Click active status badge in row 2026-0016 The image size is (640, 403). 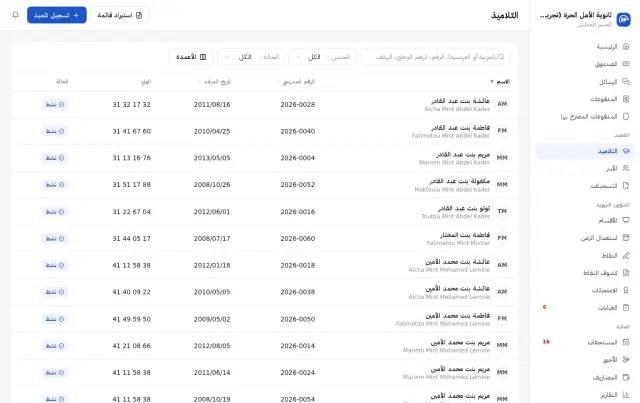click(x=55, y=212)
